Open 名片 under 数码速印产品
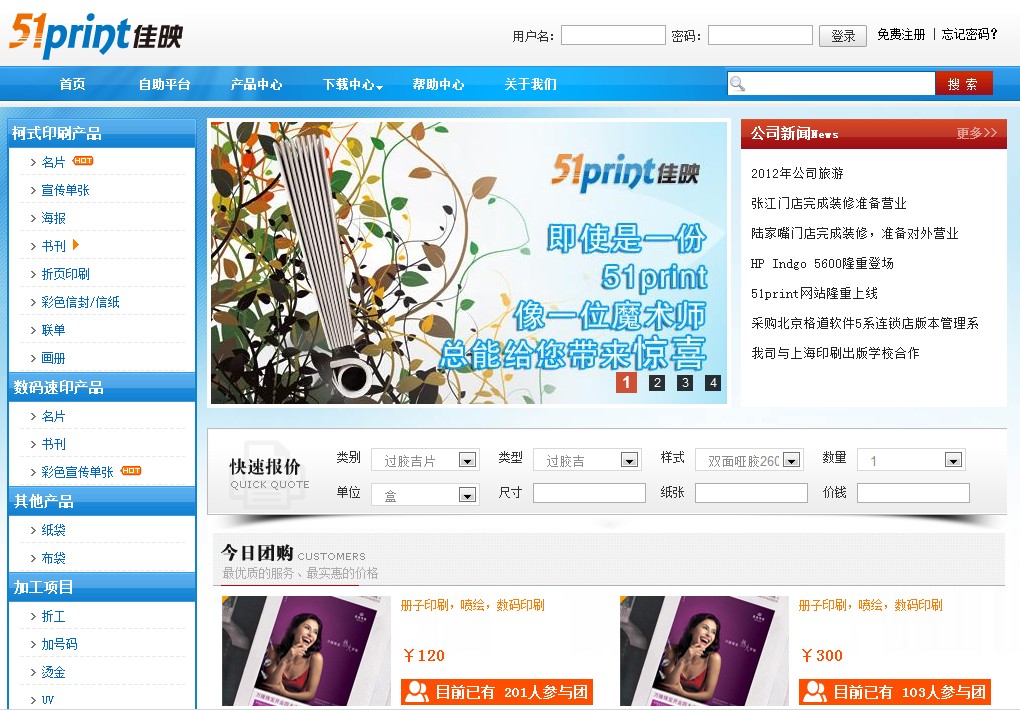1020x710 pixels. (53, 416)
